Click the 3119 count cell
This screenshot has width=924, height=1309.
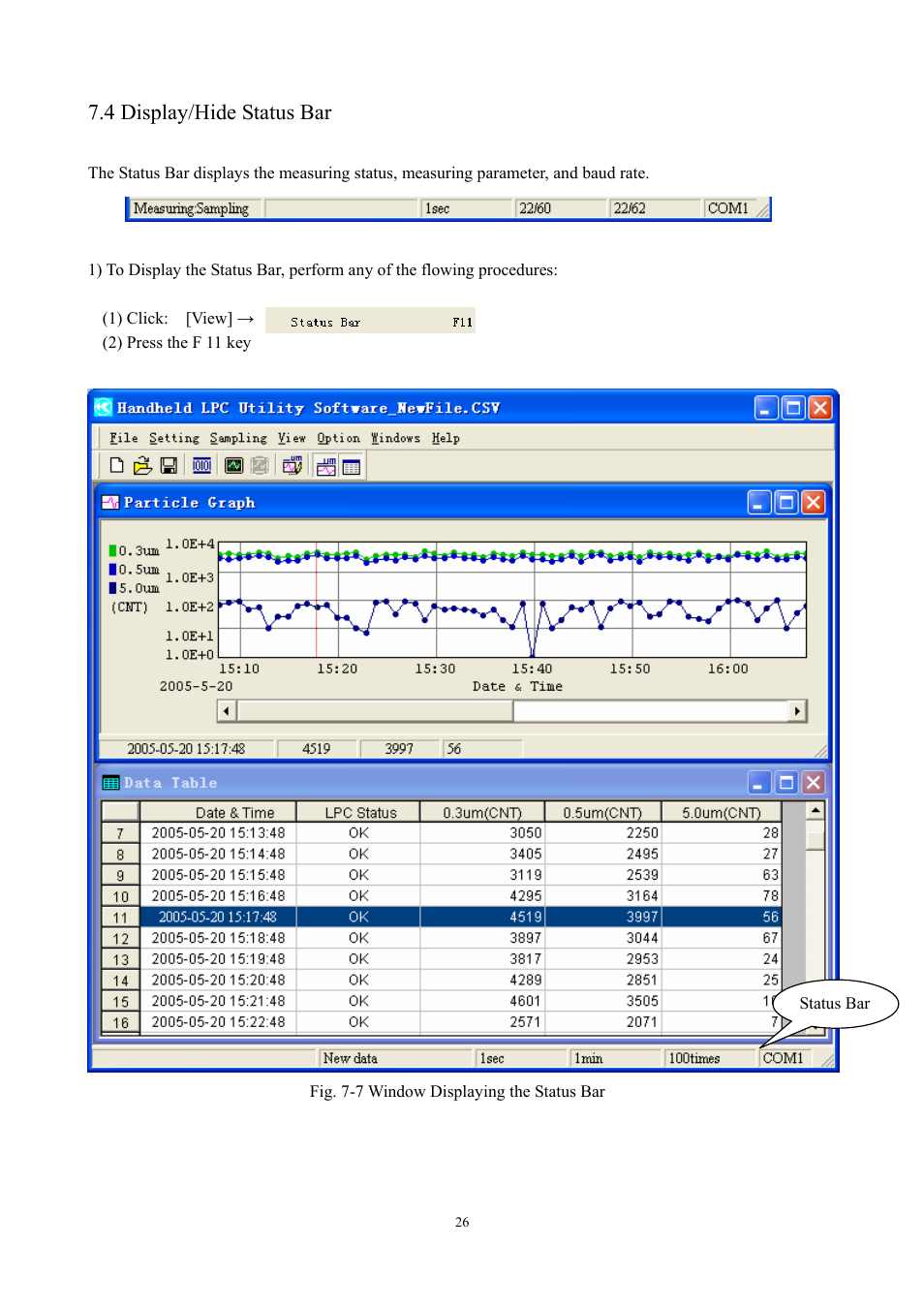(x=482, y=875)
